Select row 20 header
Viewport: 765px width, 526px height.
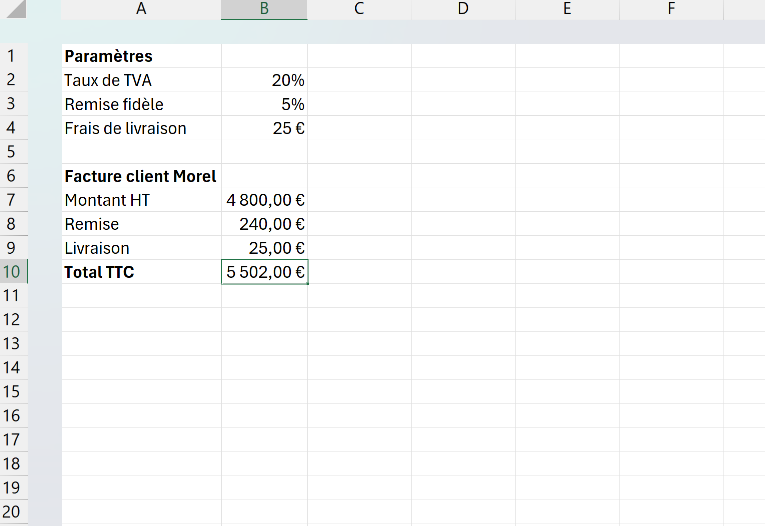[x=14, y=512]
